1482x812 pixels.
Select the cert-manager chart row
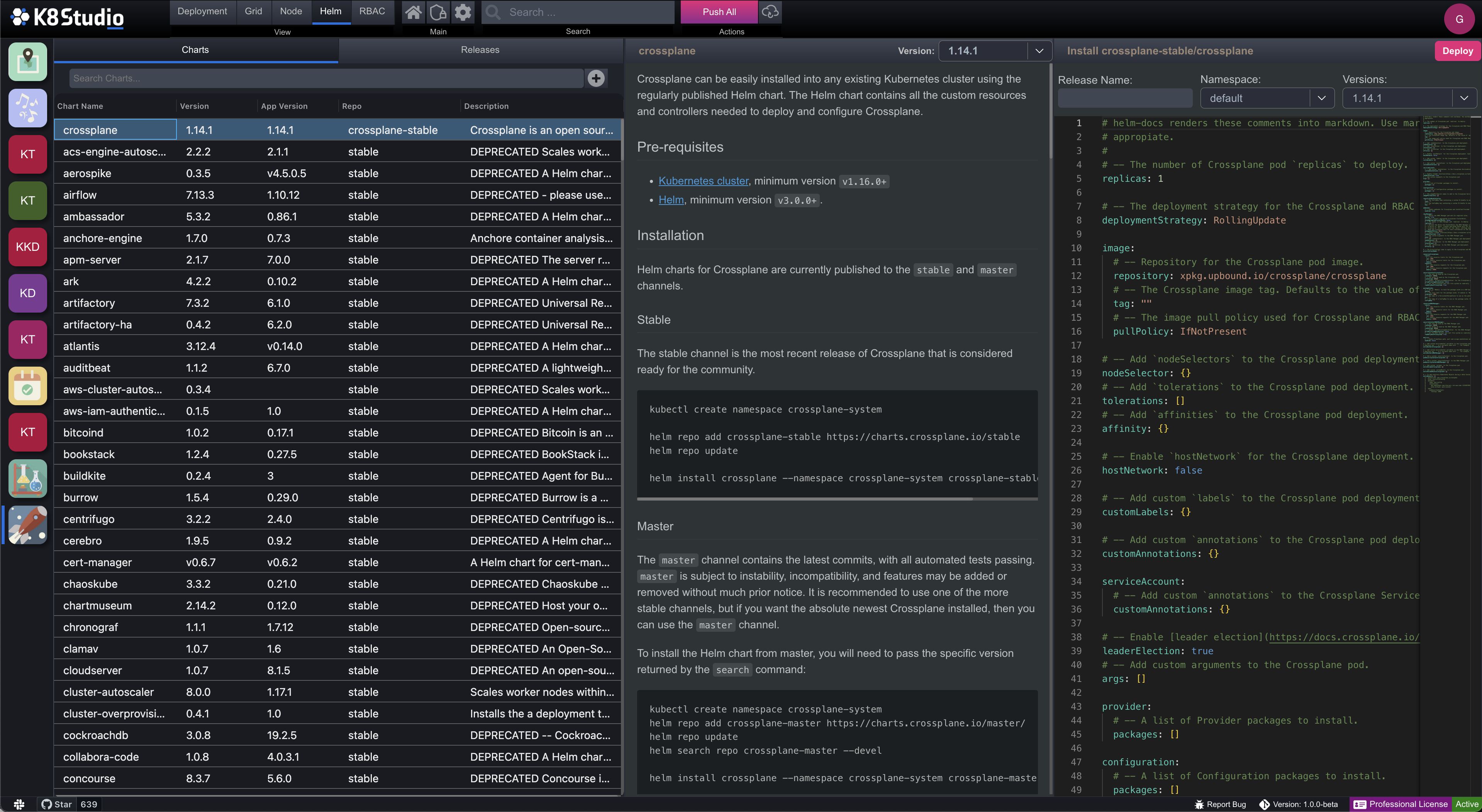pyautogui.click(x=338, y=562)
